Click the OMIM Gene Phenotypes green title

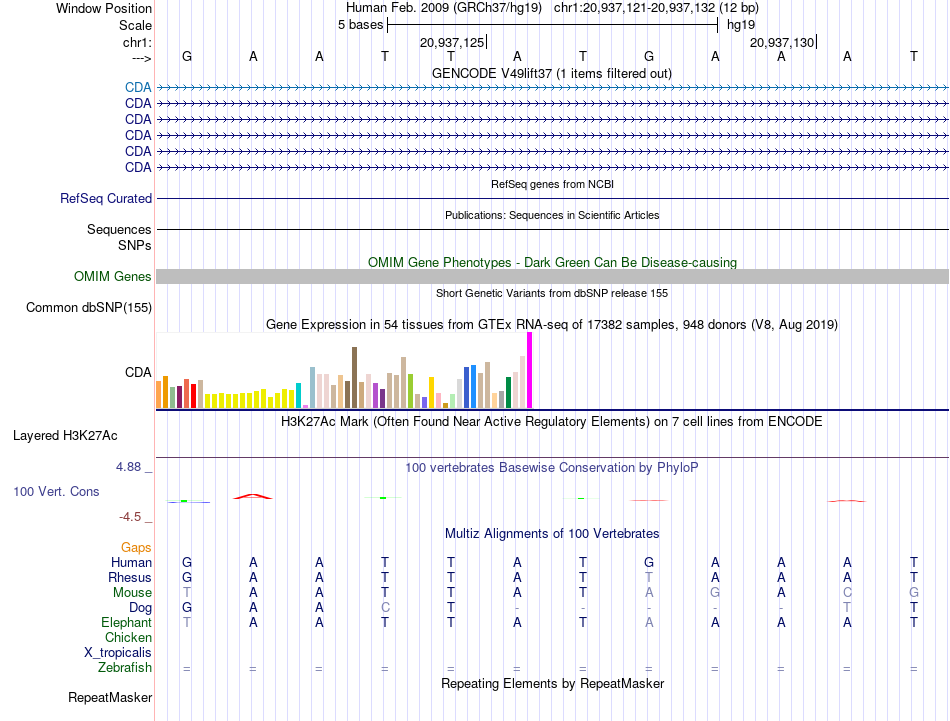552,262
